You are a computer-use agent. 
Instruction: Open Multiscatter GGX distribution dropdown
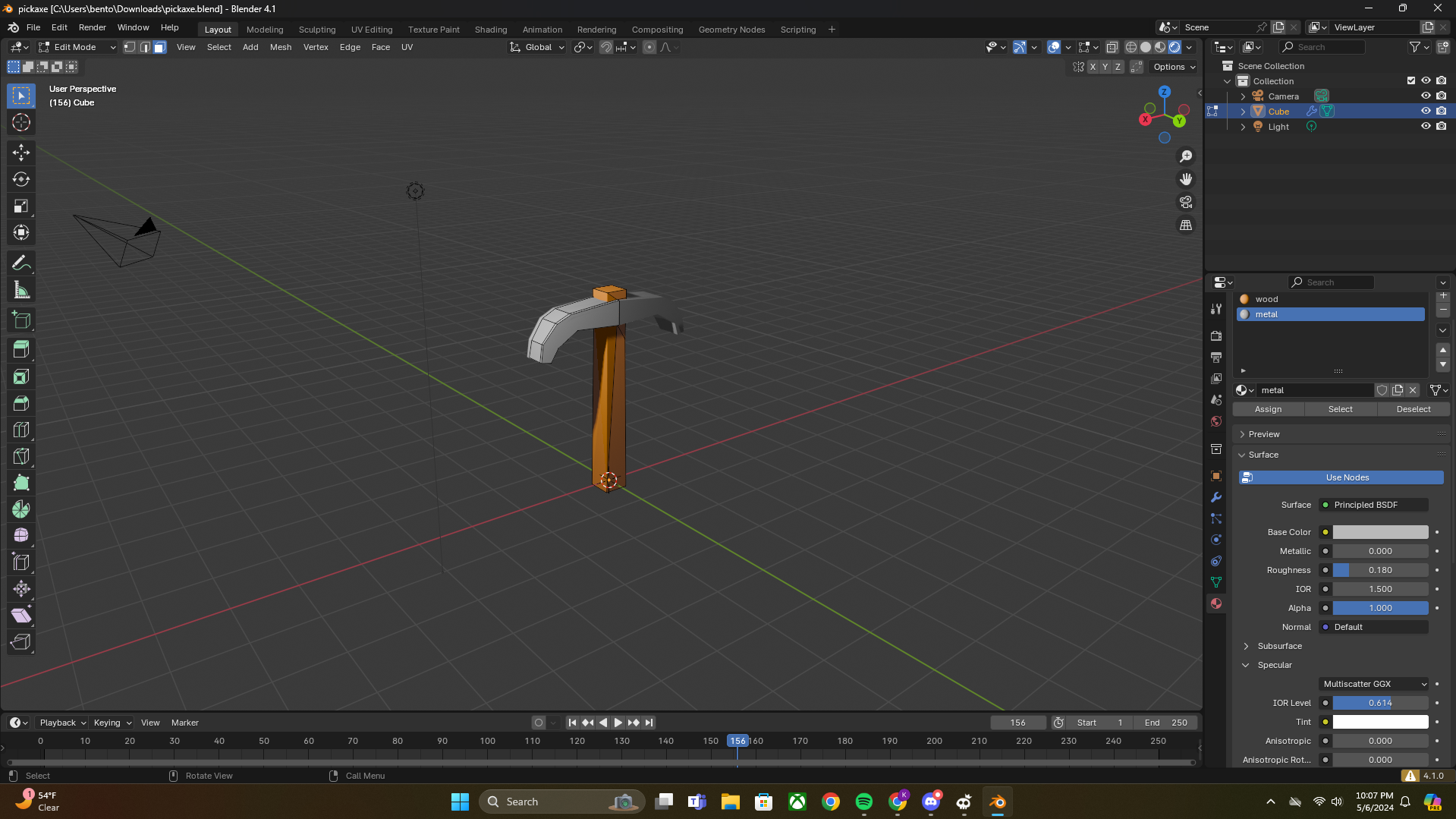pos(1374,684)
